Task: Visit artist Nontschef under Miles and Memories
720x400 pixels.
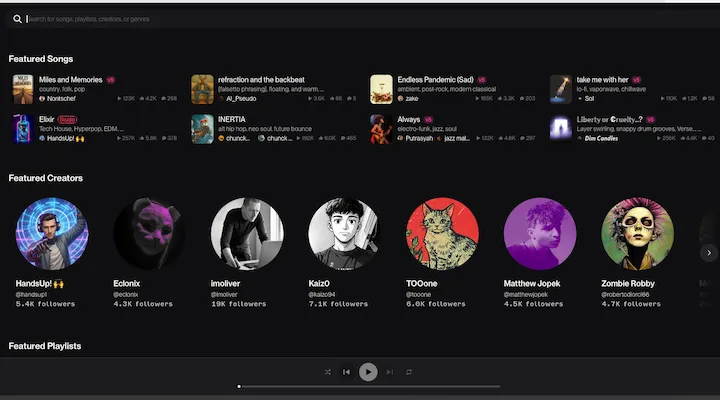Action: (61, 99)
